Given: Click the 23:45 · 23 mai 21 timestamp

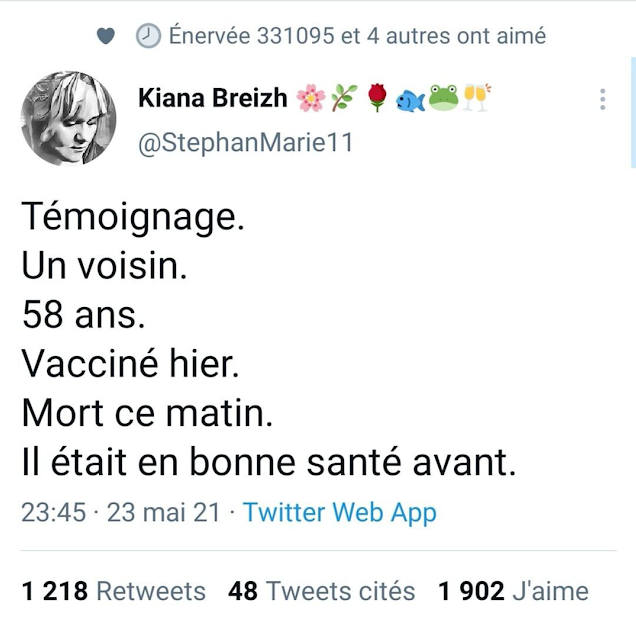Looking at the screenshot, I should 120,513.
